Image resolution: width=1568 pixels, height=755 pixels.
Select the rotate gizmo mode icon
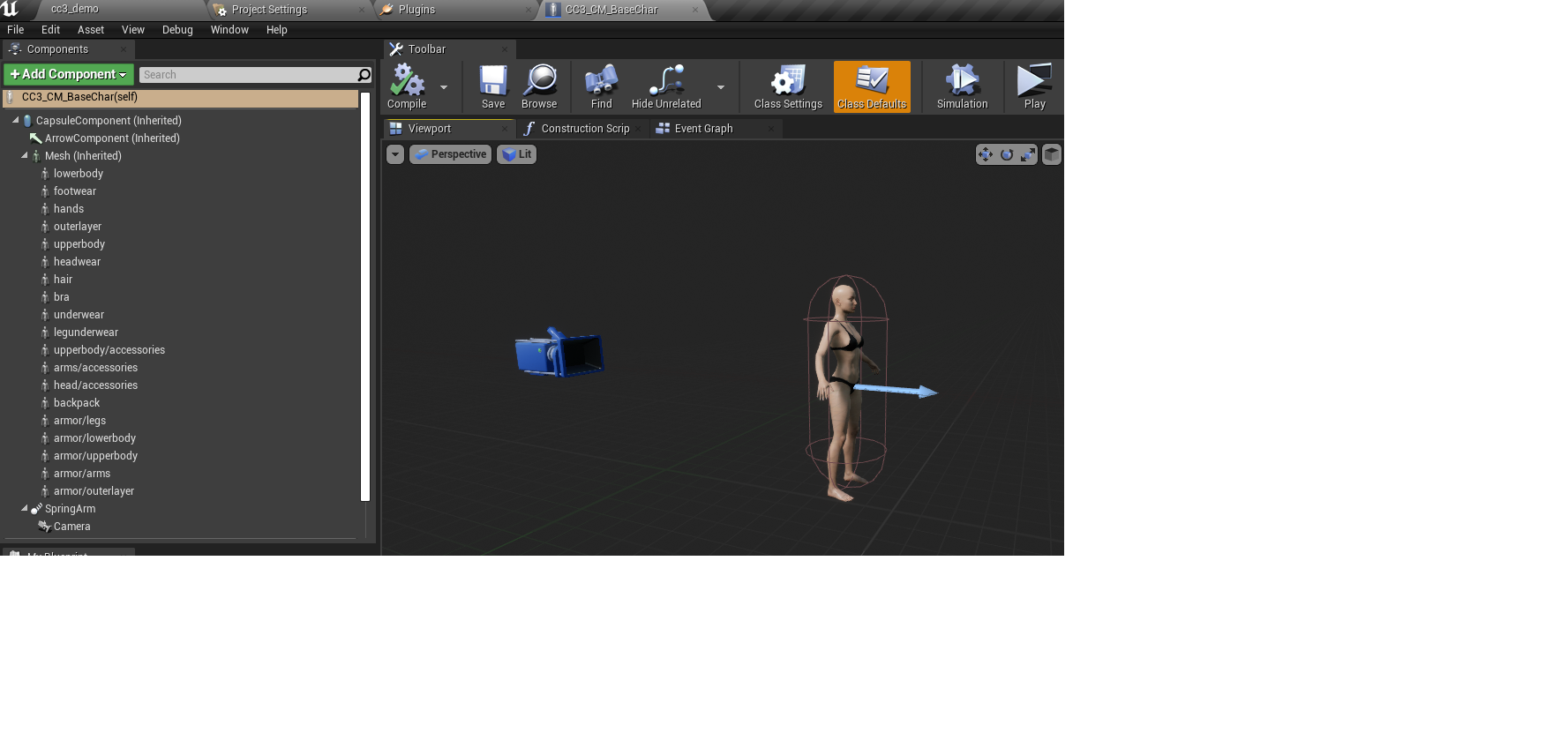(x=1007, y=154)
